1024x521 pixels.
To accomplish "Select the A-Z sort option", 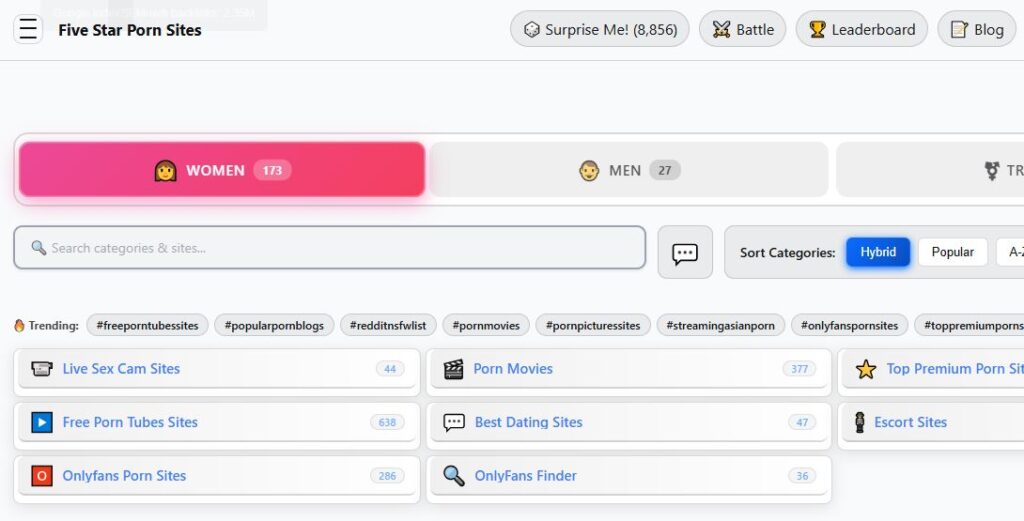I will (1010, 252).
